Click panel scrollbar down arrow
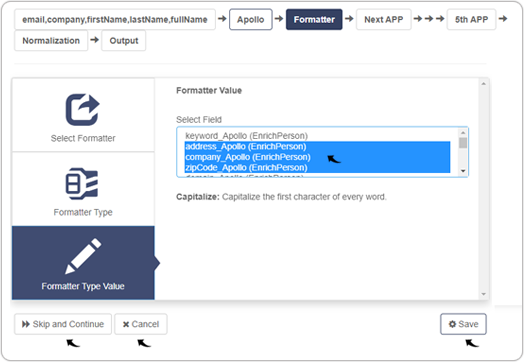 [484, 294]
